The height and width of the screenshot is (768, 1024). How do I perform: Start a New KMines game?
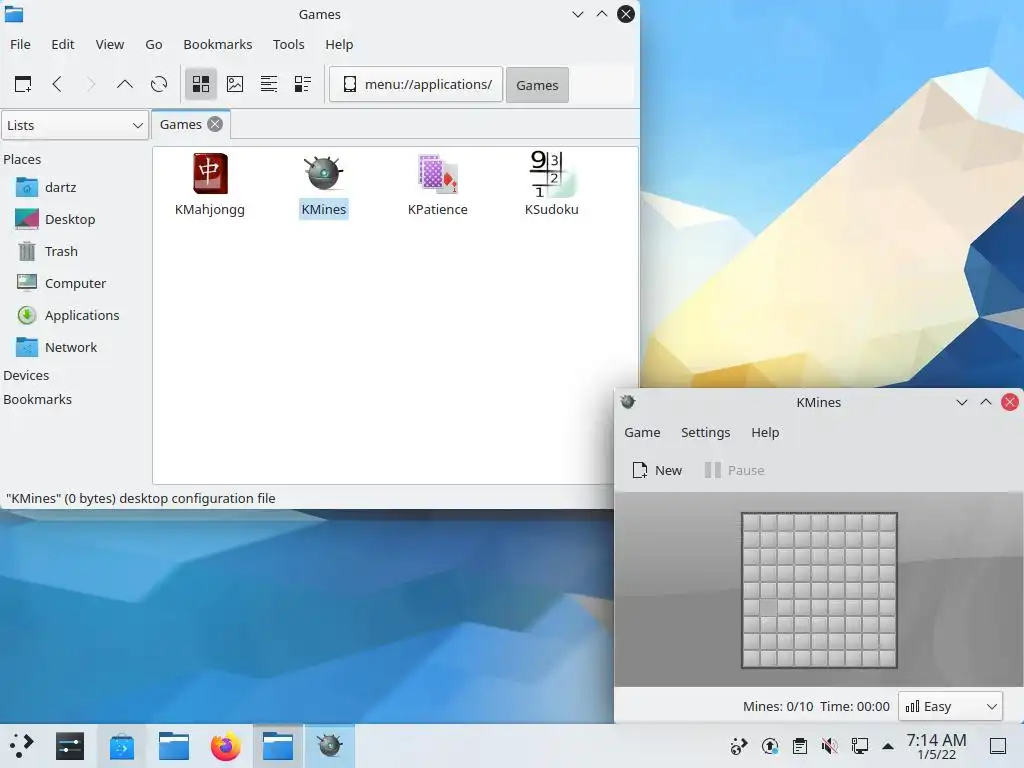pos(657,470)
